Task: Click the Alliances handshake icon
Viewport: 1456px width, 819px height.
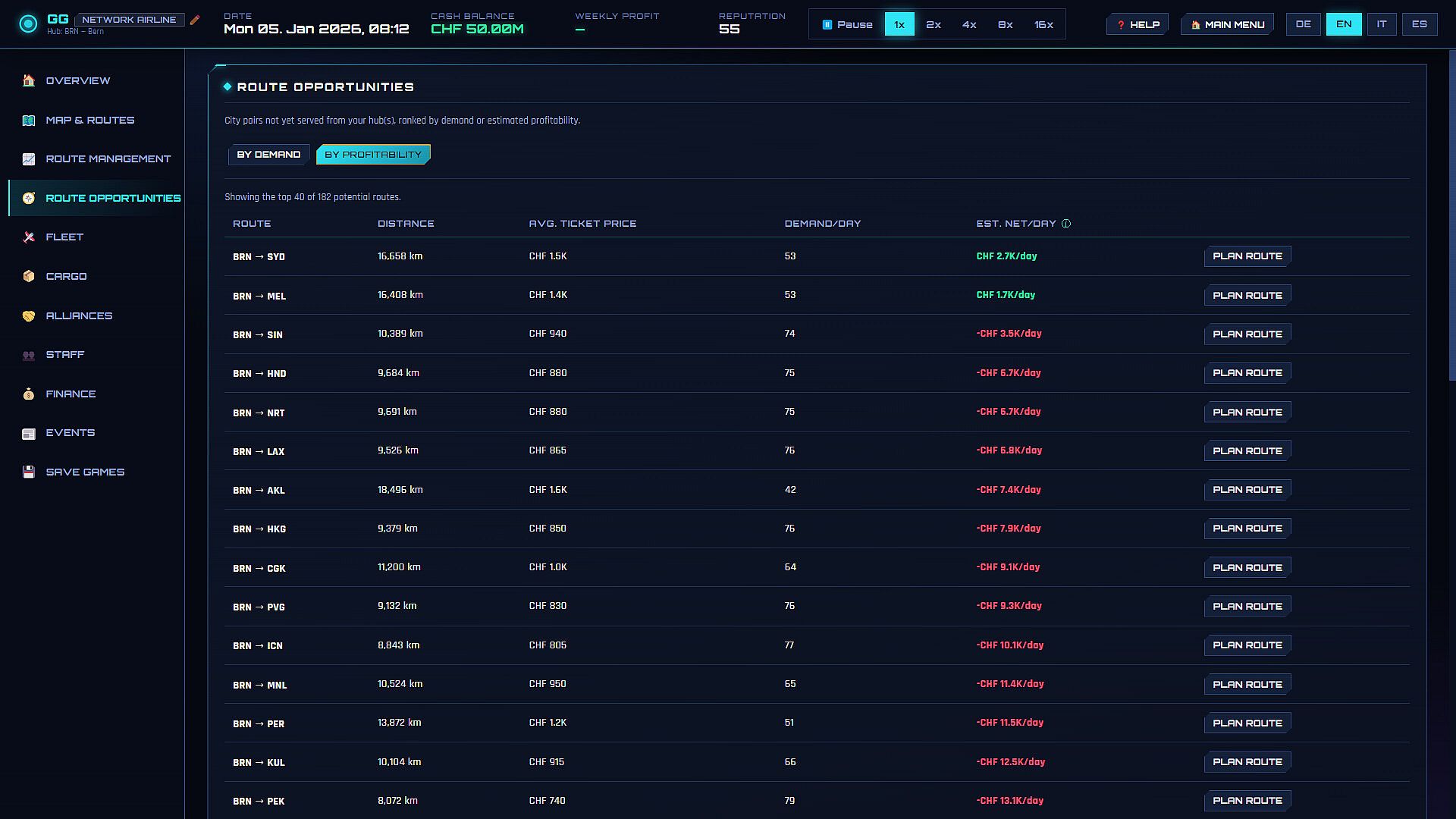Action: [29, 315]
